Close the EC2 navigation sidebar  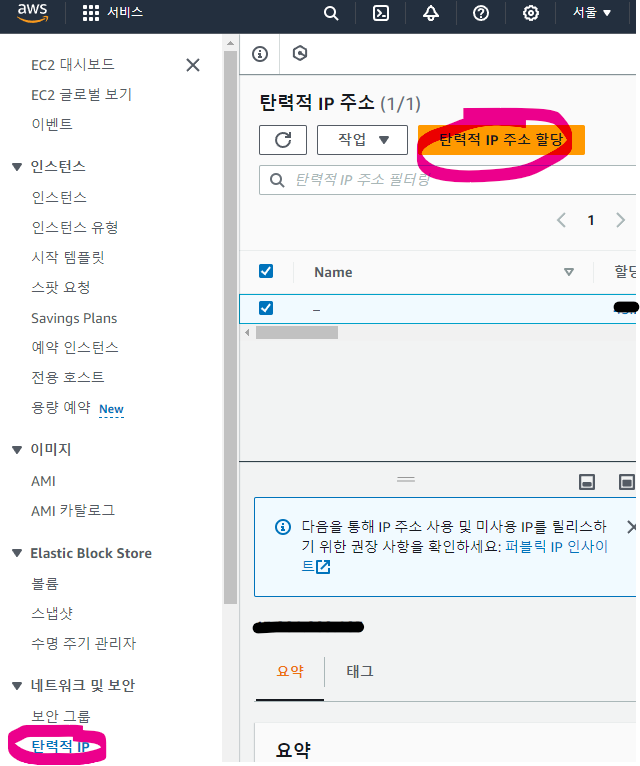(x=193, y=65)
